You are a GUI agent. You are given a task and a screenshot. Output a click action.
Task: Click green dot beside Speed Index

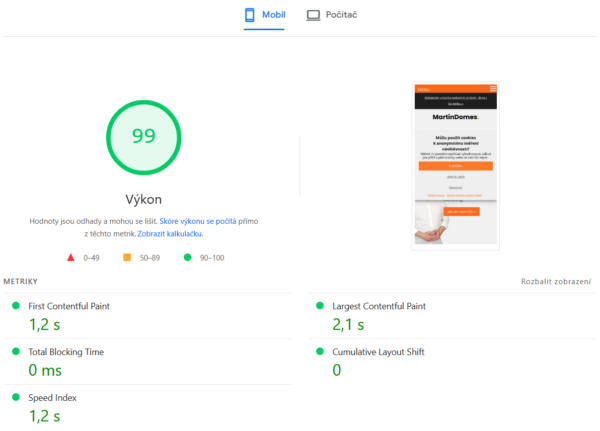coord(16,397)
